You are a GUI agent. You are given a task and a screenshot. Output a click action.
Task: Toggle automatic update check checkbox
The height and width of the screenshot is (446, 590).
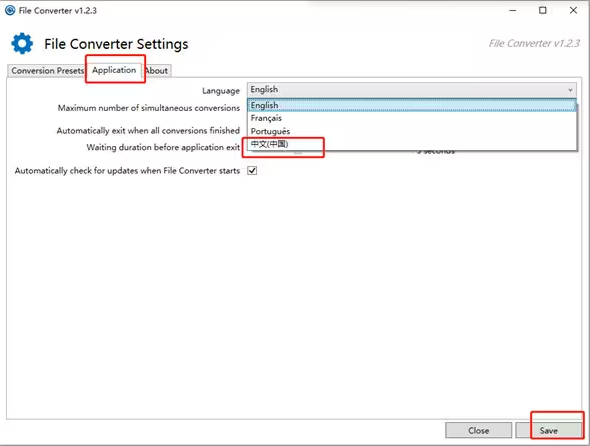pos(252,170)
